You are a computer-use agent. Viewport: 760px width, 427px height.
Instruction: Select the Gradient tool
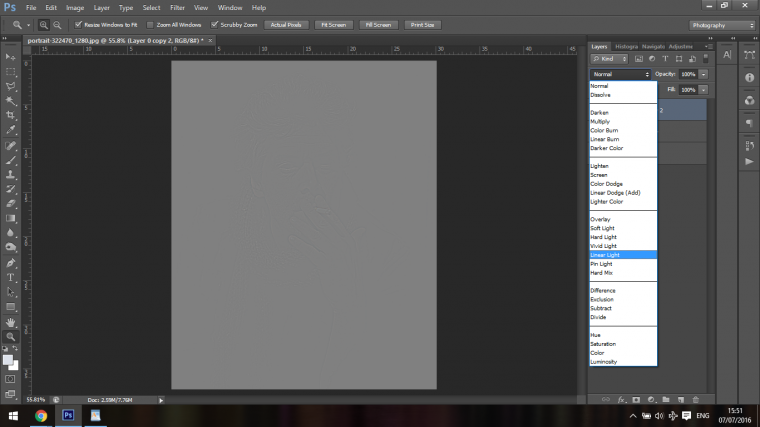click(x=10, y=218)
